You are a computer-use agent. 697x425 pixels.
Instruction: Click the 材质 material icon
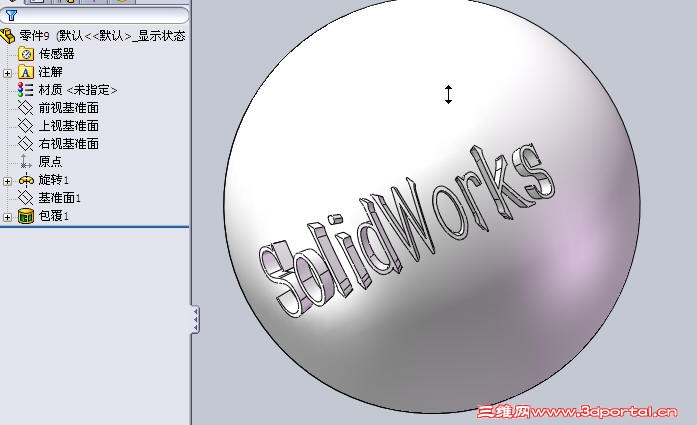click(x=25, y=90)
